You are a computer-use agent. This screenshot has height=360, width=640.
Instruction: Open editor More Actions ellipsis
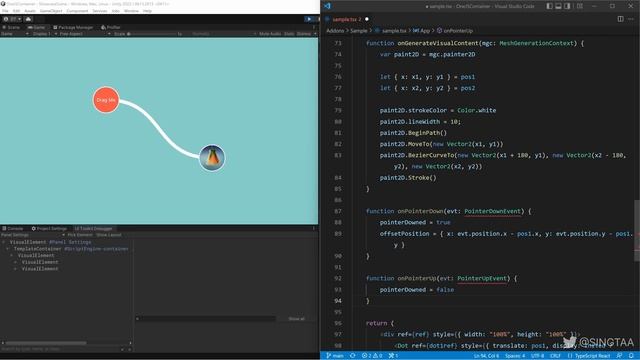click(631, 19)
